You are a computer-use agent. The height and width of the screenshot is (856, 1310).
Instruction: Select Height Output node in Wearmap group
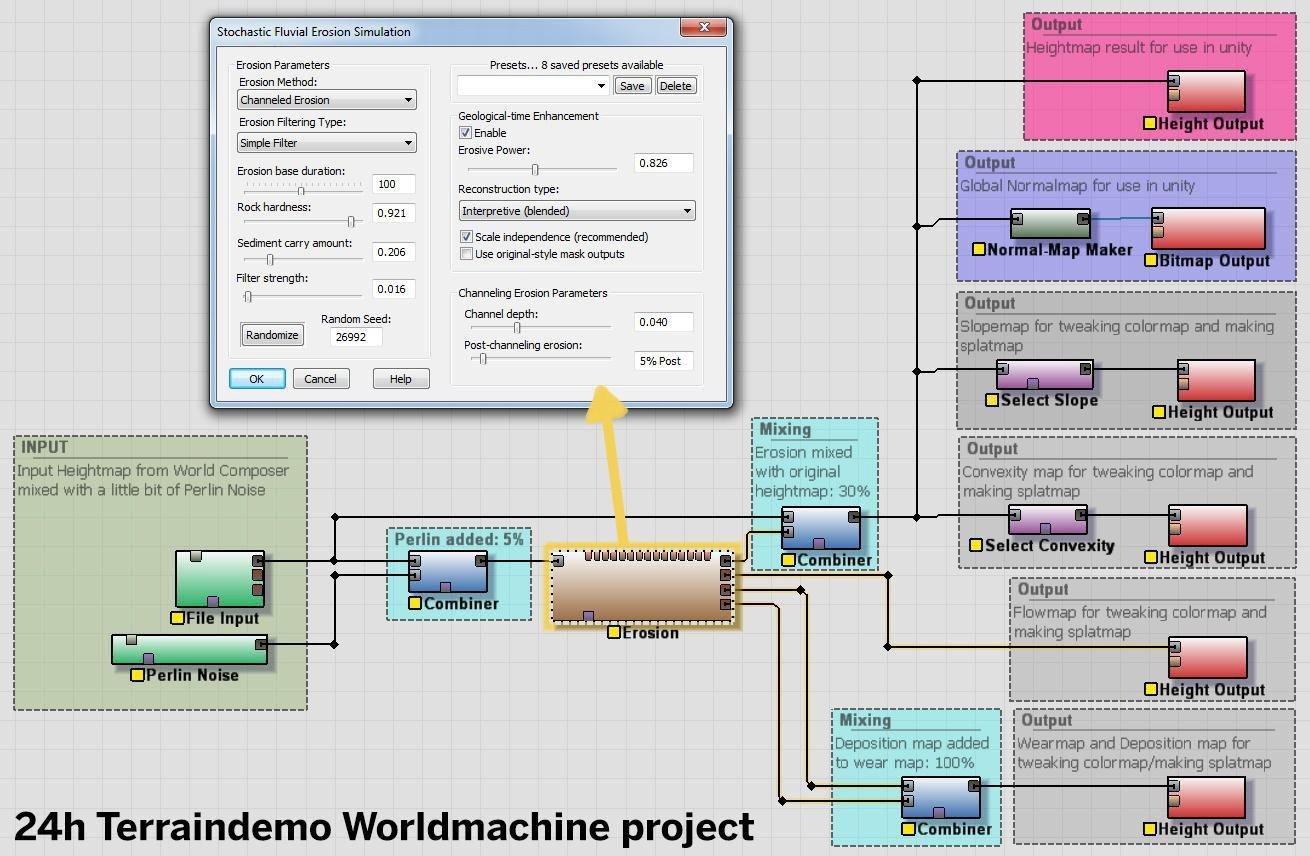[x=1206, y=798]
